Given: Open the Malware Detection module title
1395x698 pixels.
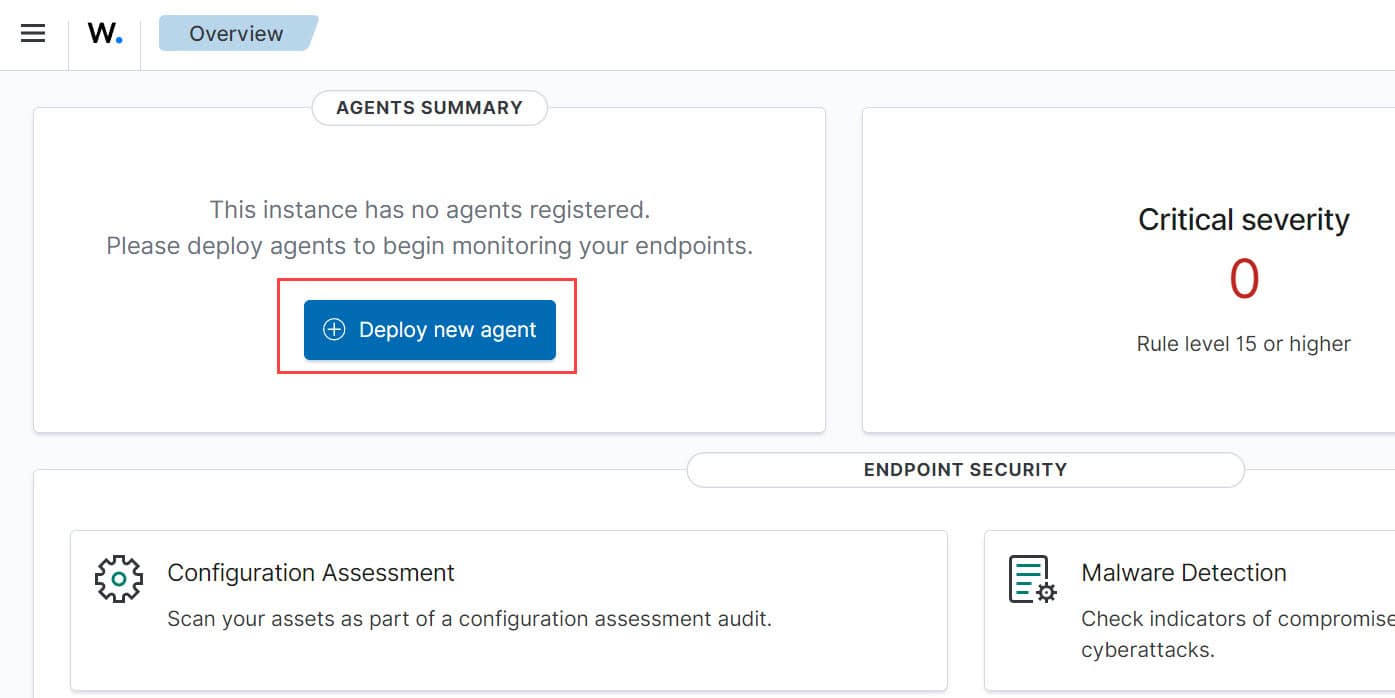Looking at the screenshot, I should [1184, 573].
